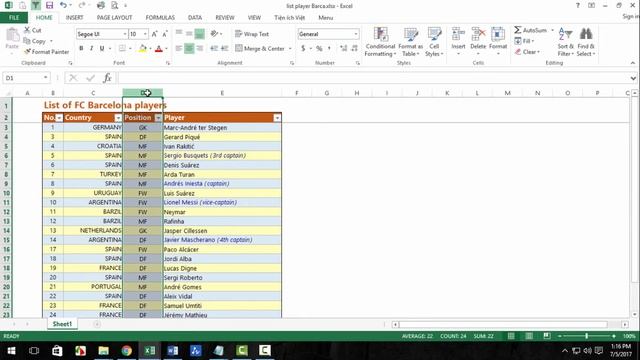Screen dimensions: 640x360
Task: Click Increase Decimal icon
Action: click(343, 49)
